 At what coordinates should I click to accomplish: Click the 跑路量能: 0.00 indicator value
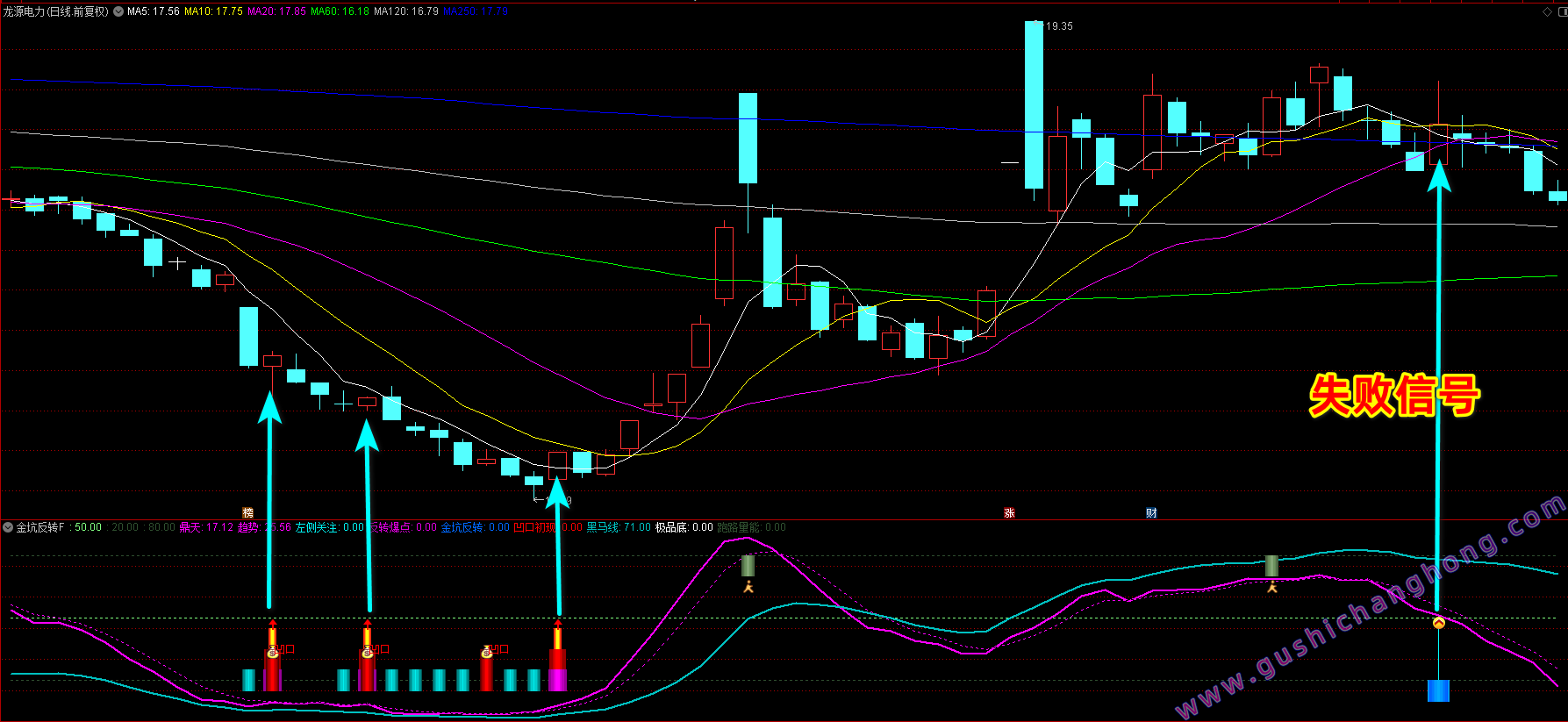pyautogui.click(x=751, y=527)
